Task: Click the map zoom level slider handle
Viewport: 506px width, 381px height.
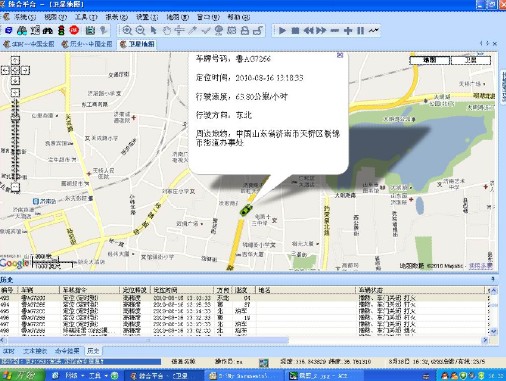Action: click(x=15, y=117)
